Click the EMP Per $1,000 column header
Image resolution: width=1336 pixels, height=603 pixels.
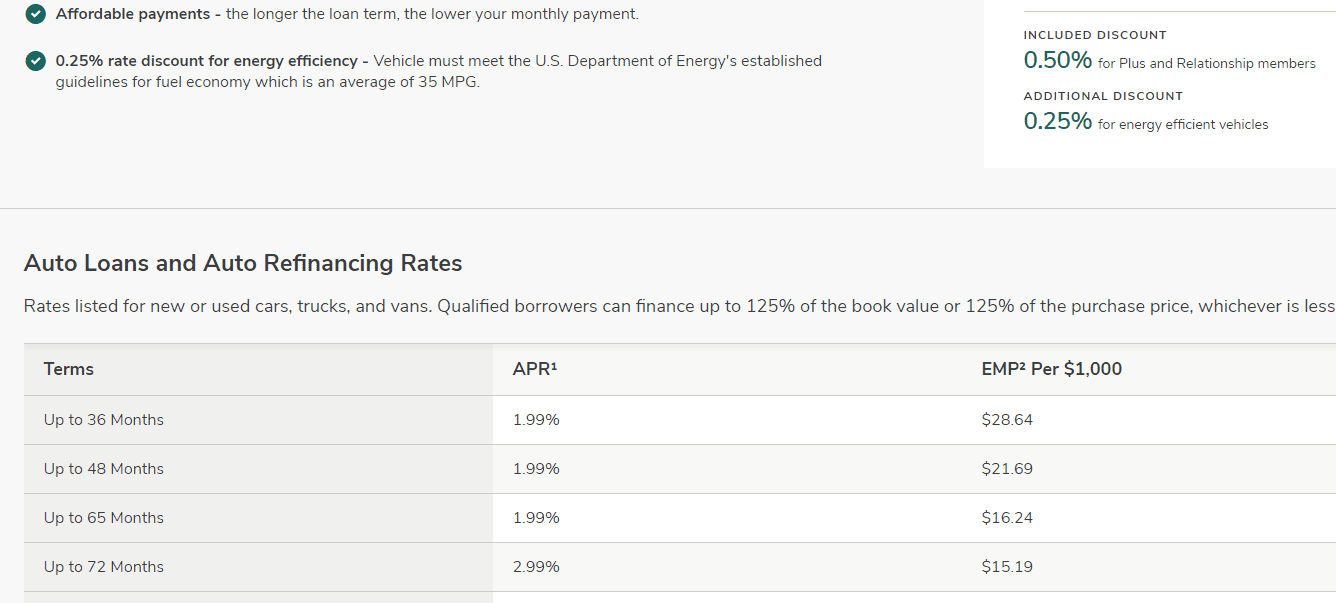tap(1051, 369)
